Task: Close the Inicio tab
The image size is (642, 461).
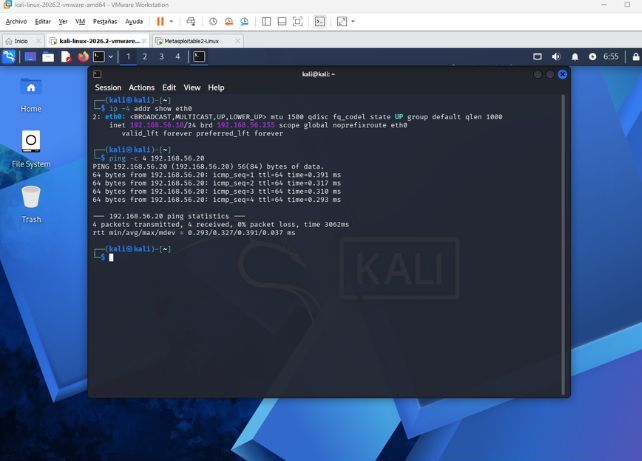Action: click(38, 41)
